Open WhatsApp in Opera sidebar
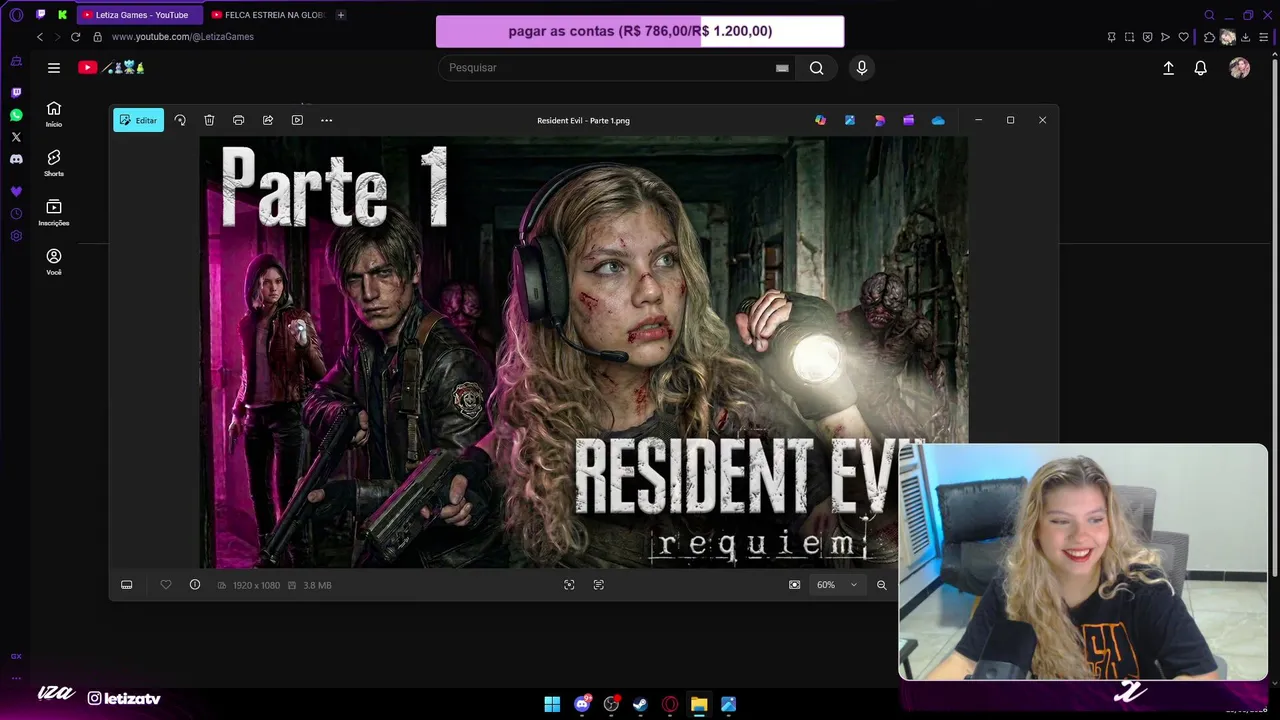1280x720 pixels. [16, 115]
